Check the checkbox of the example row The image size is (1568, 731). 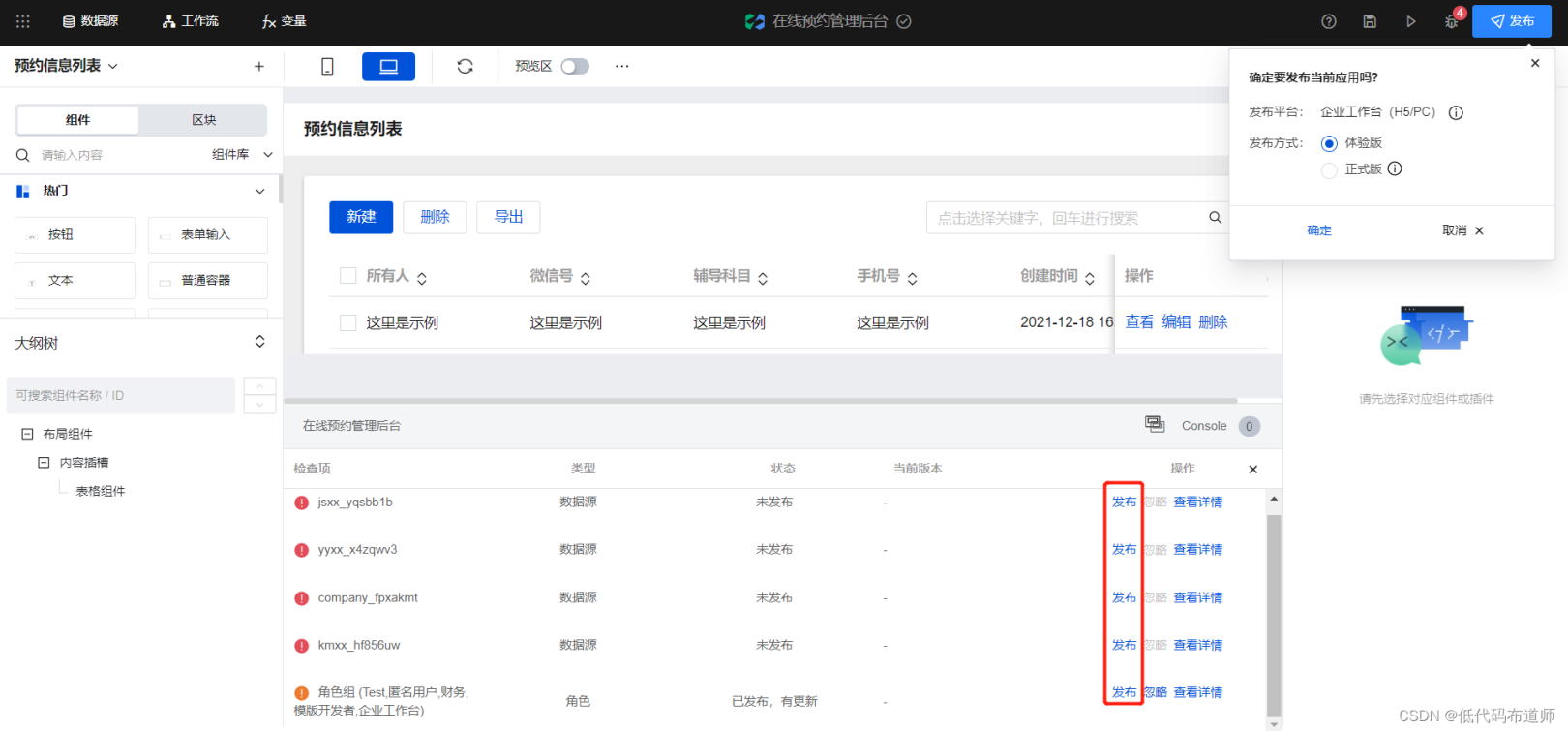(x=348, y=322)
